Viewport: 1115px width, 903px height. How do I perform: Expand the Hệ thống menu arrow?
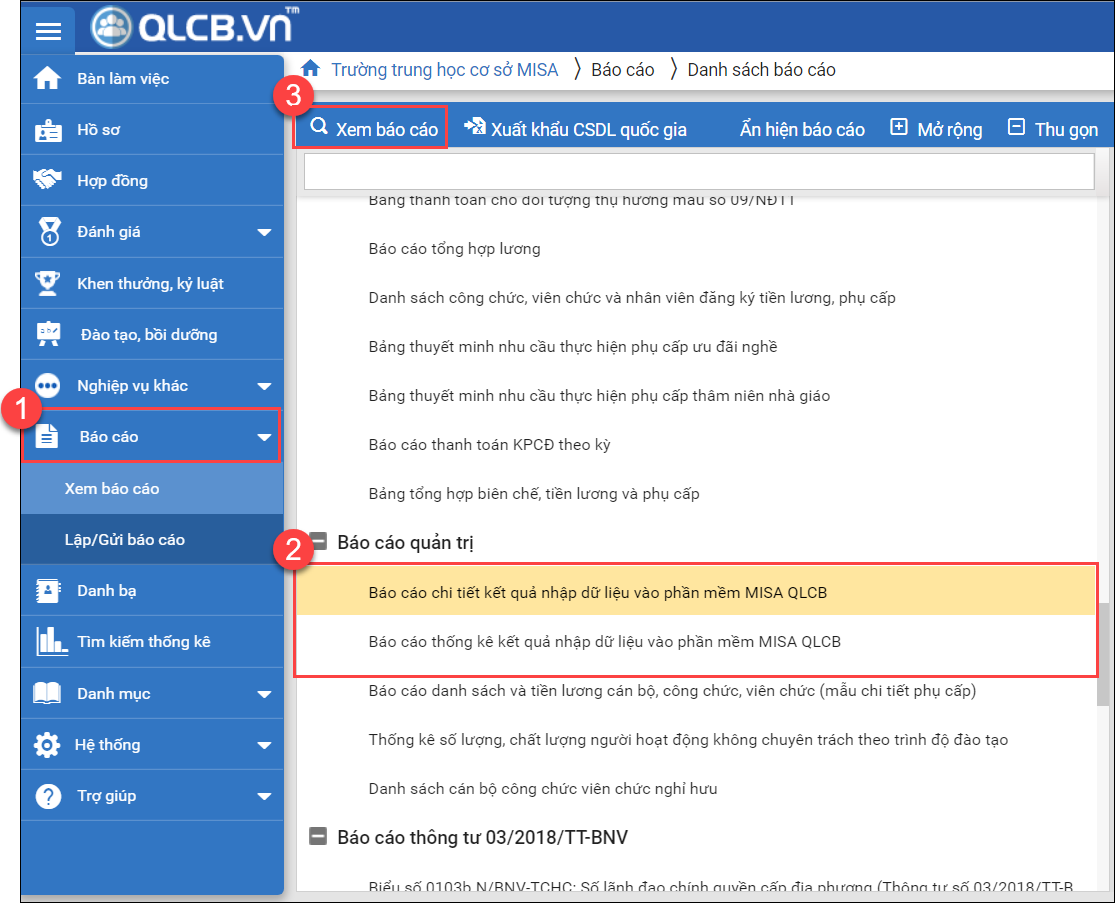264,745
